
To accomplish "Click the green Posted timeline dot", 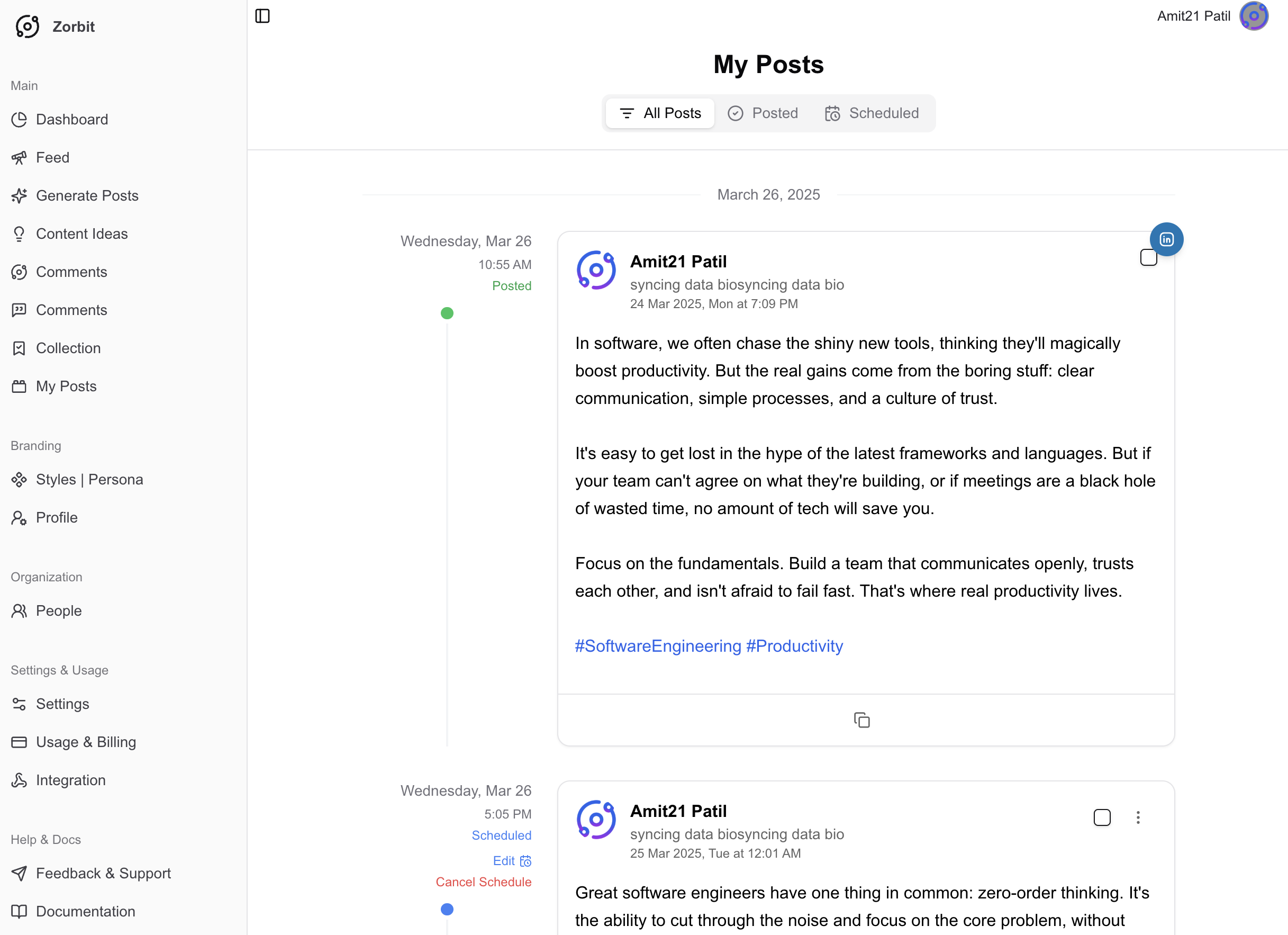I will point(447,313).
